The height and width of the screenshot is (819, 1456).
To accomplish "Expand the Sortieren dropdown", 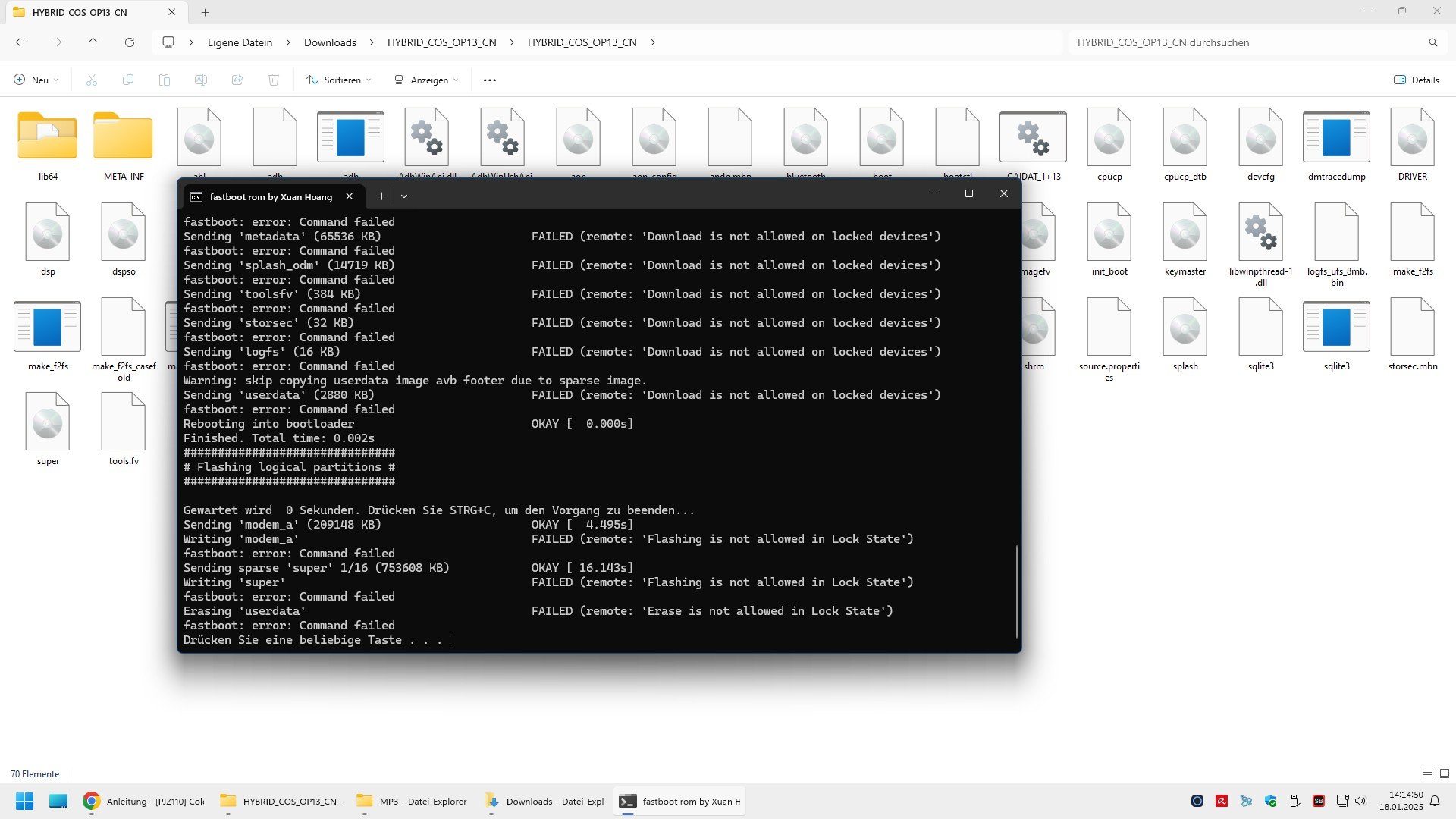I will point(339,80).
